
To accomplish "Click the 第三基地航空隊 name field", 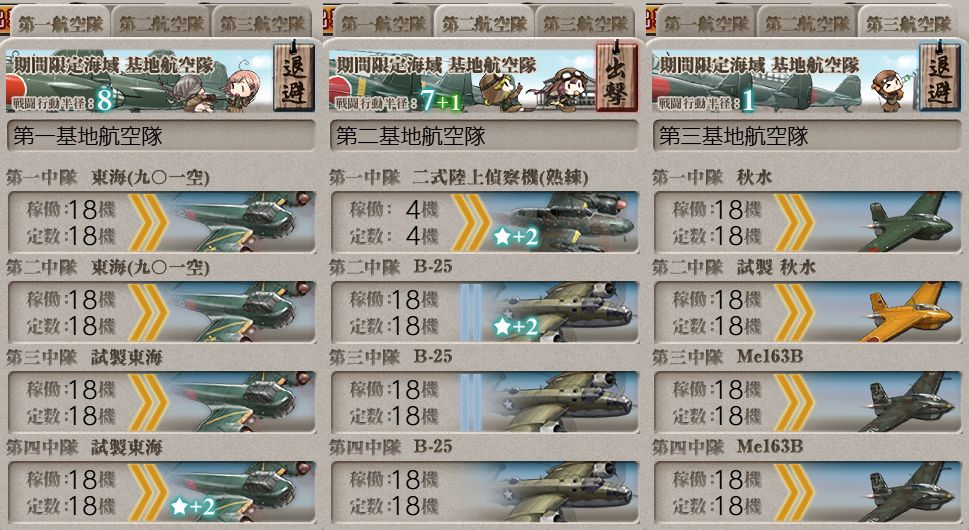I will click(x=808, y=136).
